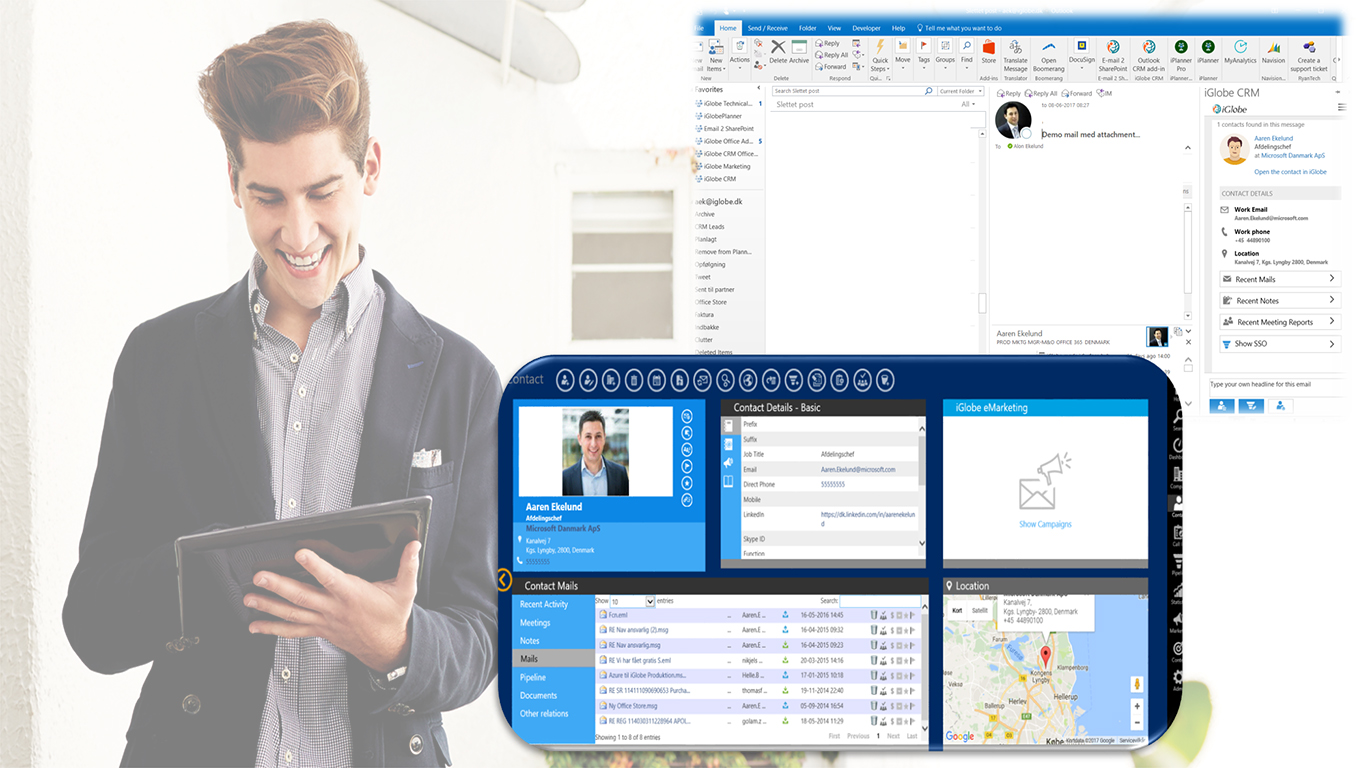Click the Archive icon in Outlook ribbon
This screenshot has width=1366, height=768.
pyautogui.click(x=799, y=47)
